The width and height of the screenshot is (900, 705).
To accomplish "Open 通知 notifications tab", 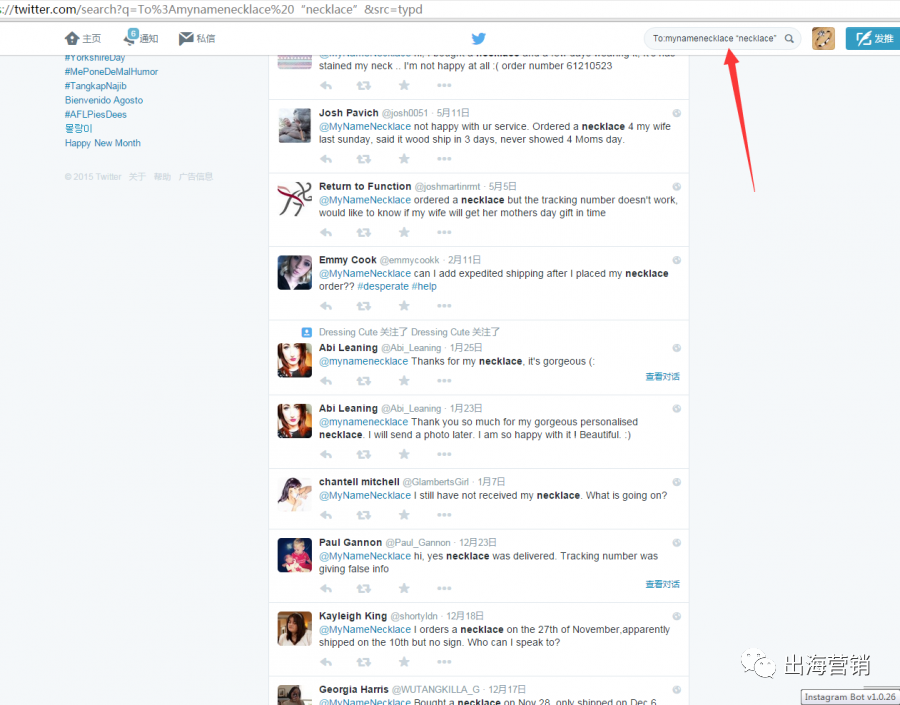I will 141,37.
